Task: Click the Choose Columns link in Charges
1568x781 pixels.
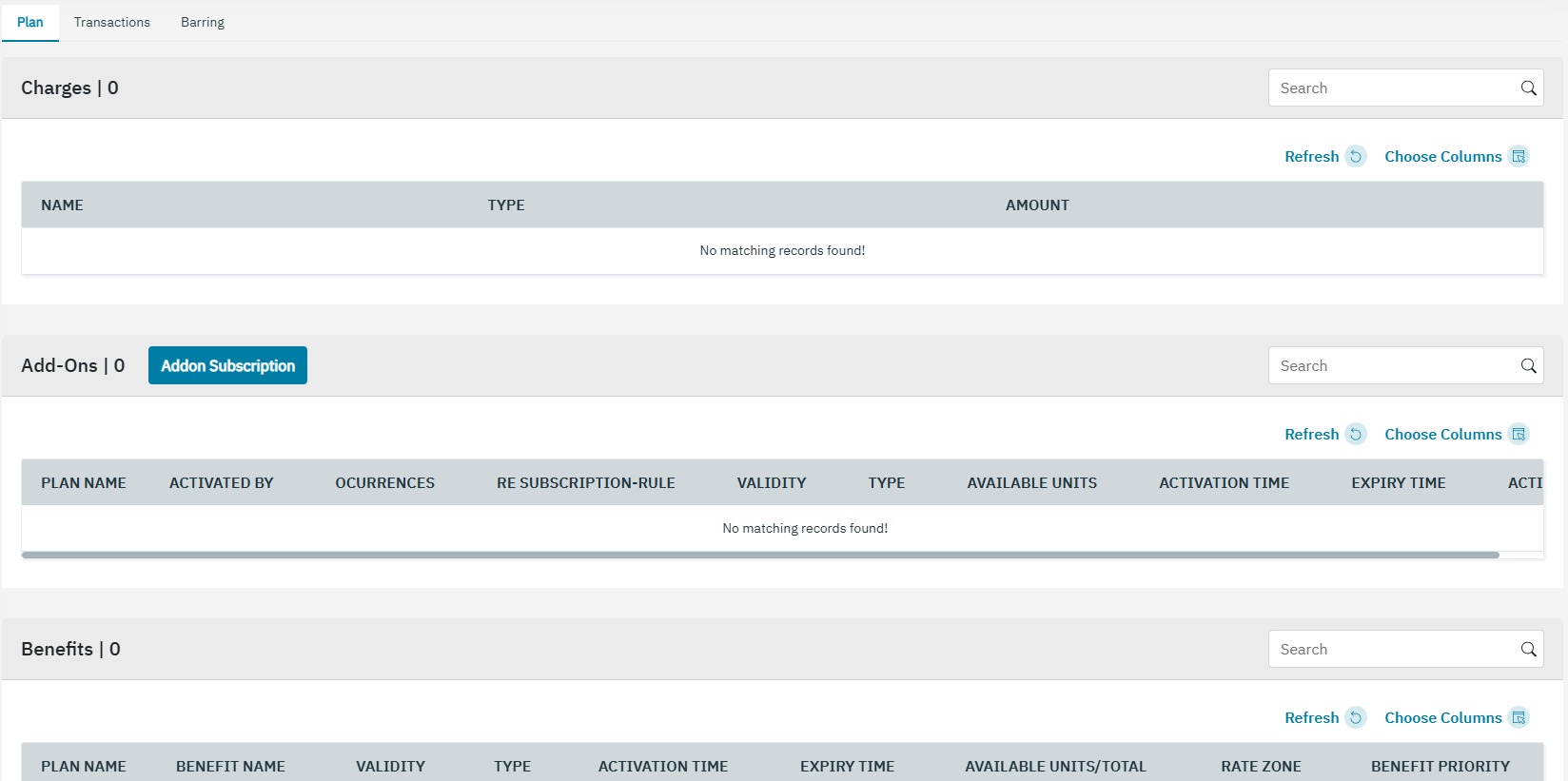Action: pyautogui.click(x=1442, y=157)
